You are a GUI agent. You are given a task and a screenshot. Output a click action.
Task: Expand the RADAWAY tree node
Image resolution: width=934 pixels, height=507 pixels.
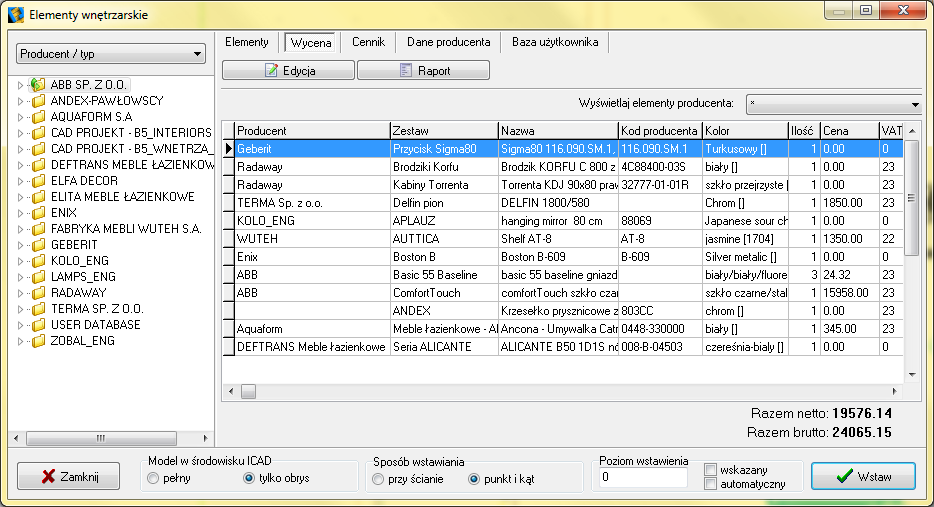point(20,294)
